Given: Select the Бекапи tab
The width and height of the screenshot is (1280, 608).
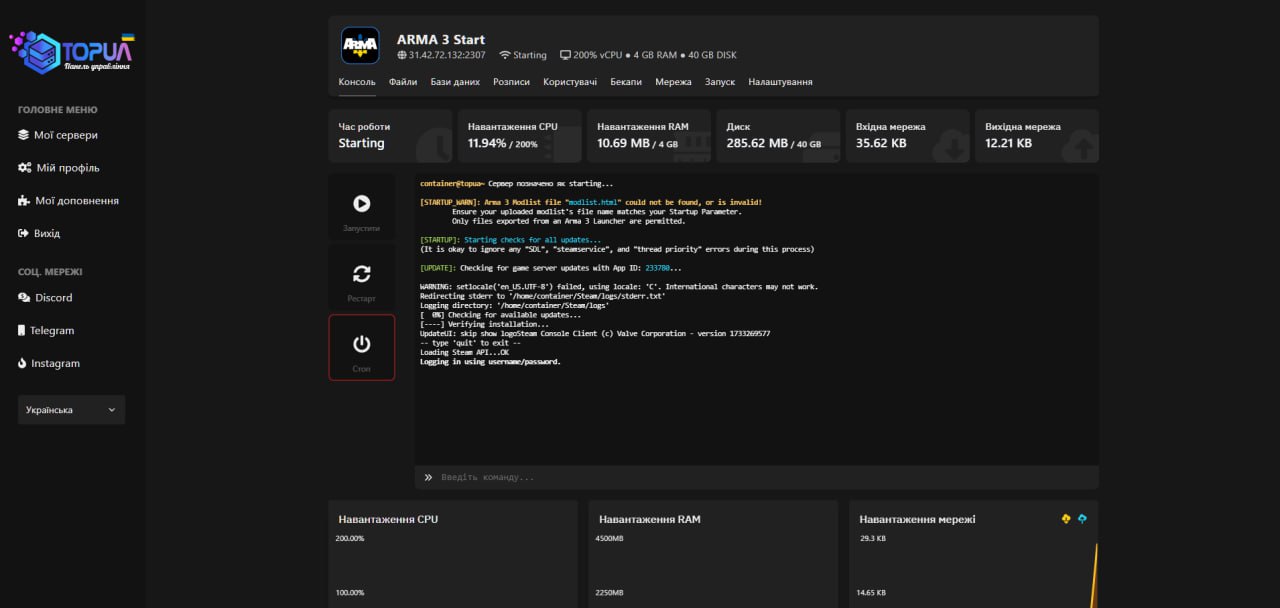Looking at the screenshot, I should click(626, 82).
